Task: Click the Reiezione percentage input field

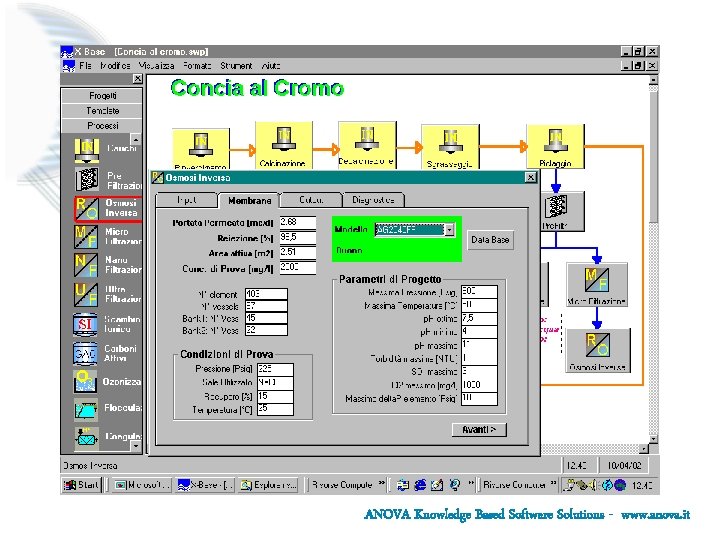Action: (298, 237)
